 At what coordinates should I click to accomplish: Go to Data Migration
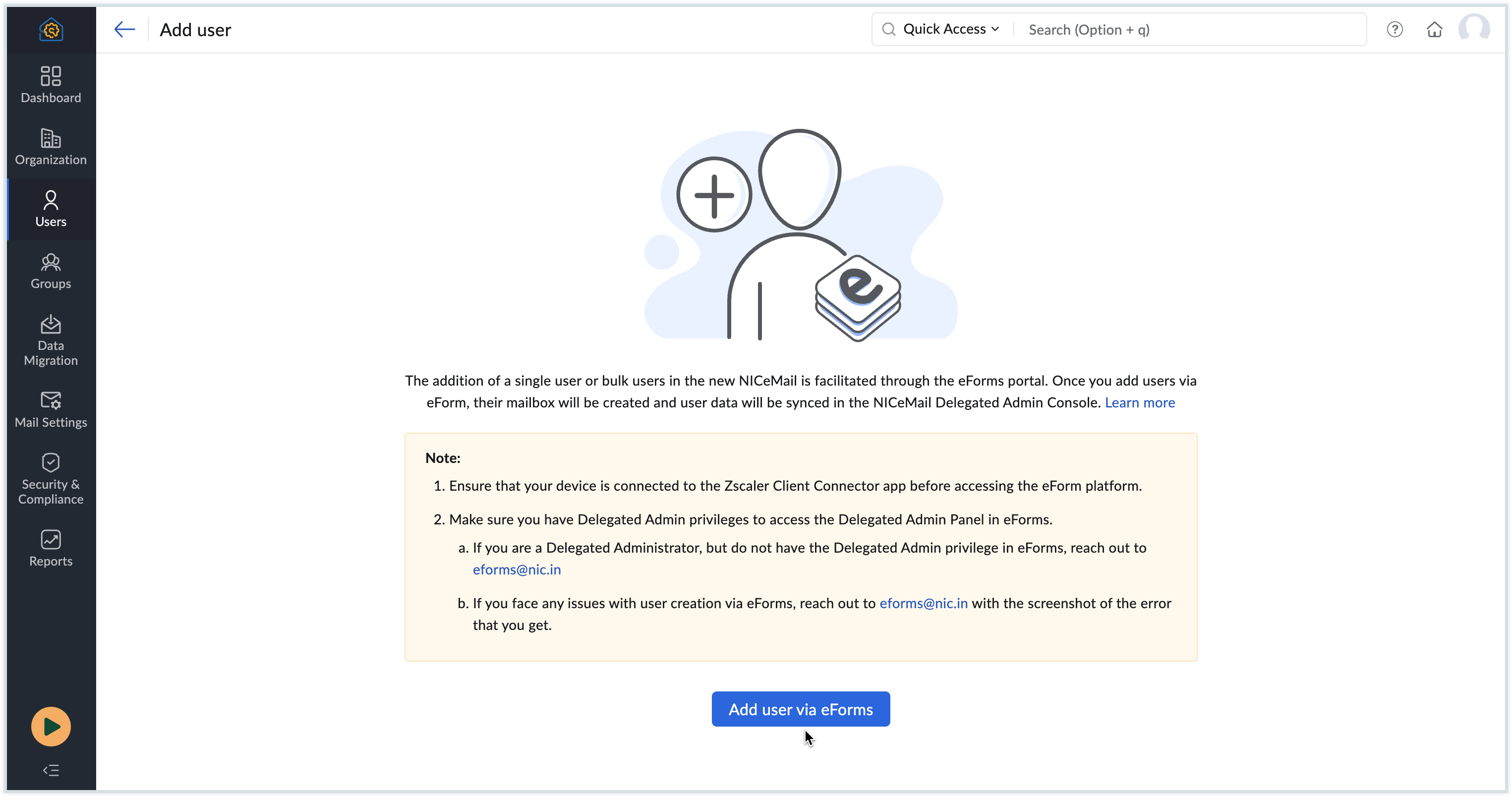pyautogui.click(x=51, y=341)
